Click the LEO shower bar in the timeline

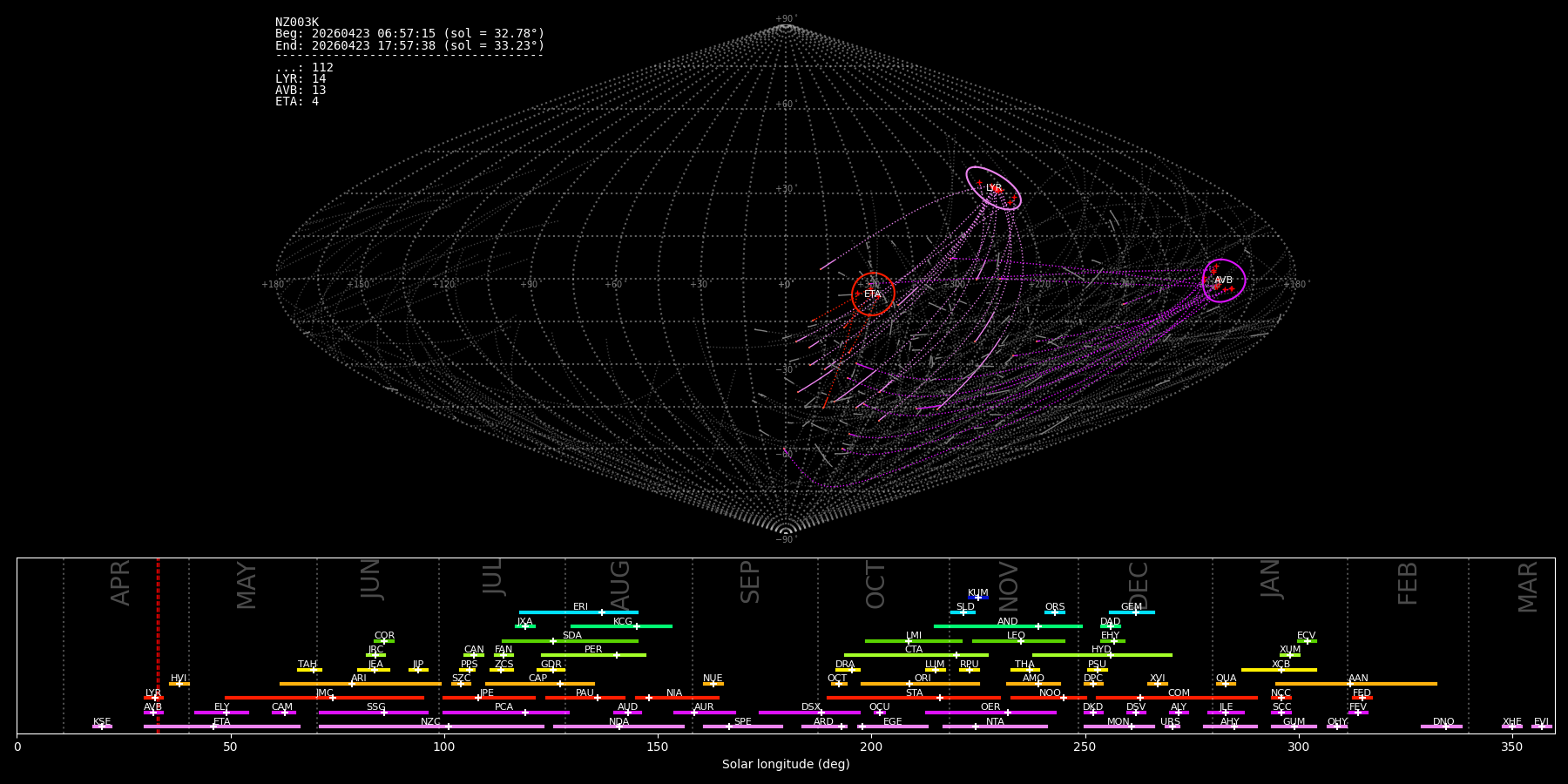click(1018, 641)
